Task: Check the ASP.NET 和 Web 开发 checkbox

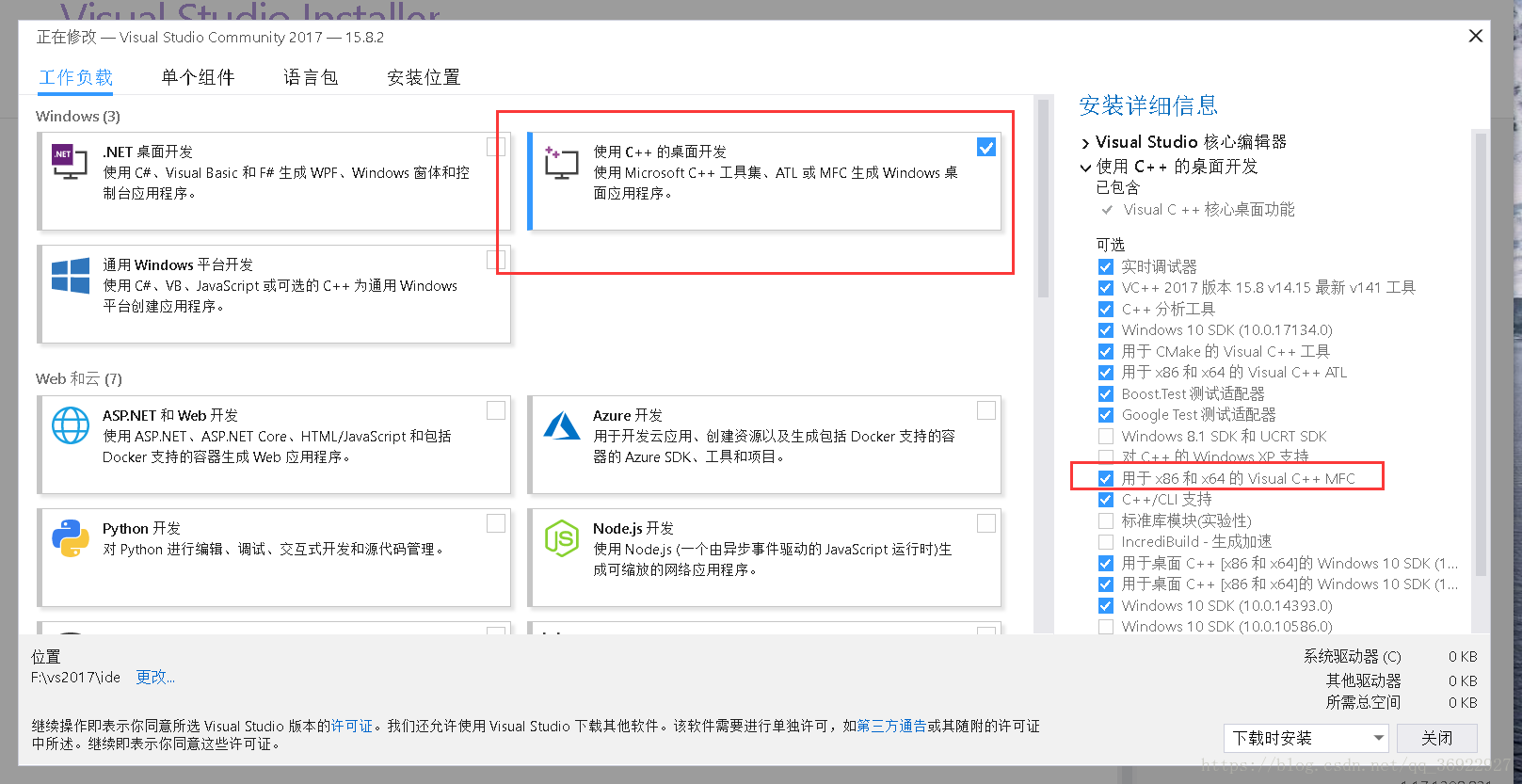Action: point(496,410)
